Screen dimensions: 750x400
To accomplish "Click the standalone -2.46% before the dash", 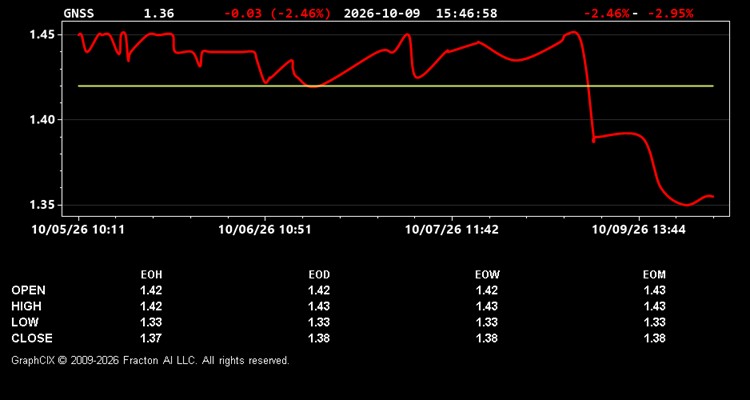I will click(606, 13).
